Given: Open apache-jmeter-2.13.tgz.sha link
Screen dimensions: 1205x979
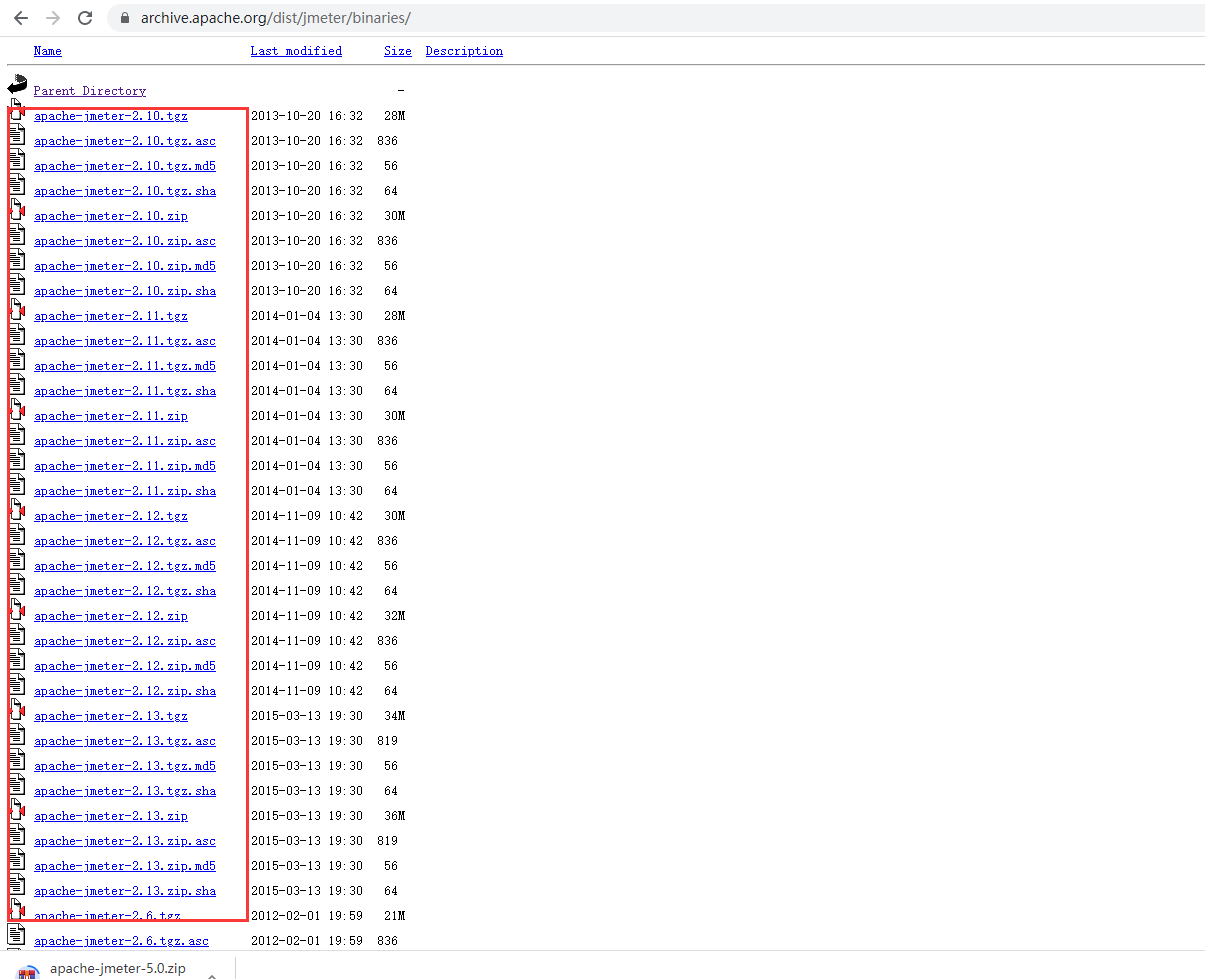Looking at the screenshot, I should tap(125, 791).
